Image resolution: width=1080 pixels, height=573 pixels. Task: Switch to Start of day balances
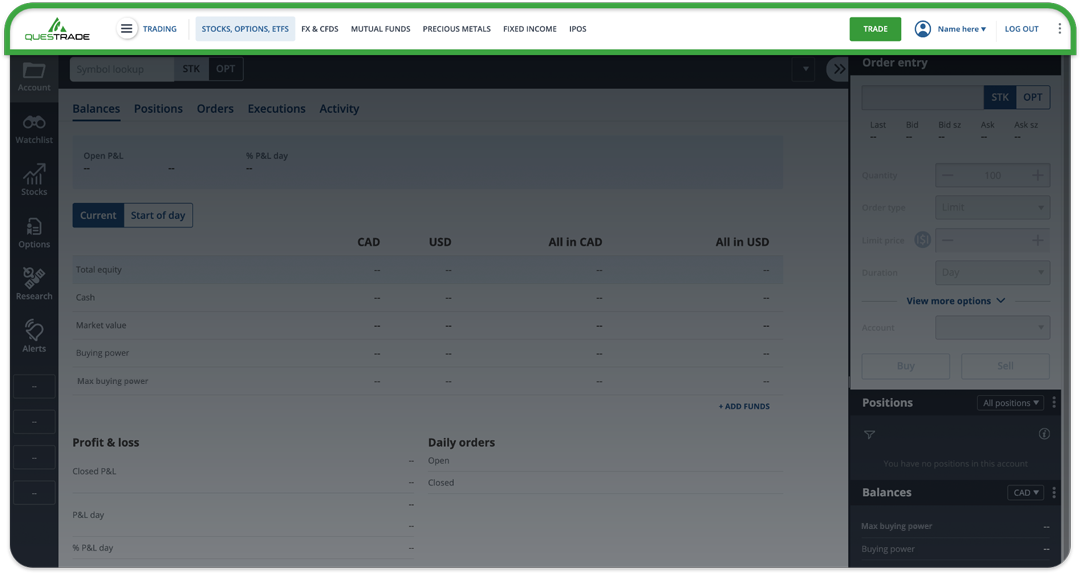pos(158,215)
